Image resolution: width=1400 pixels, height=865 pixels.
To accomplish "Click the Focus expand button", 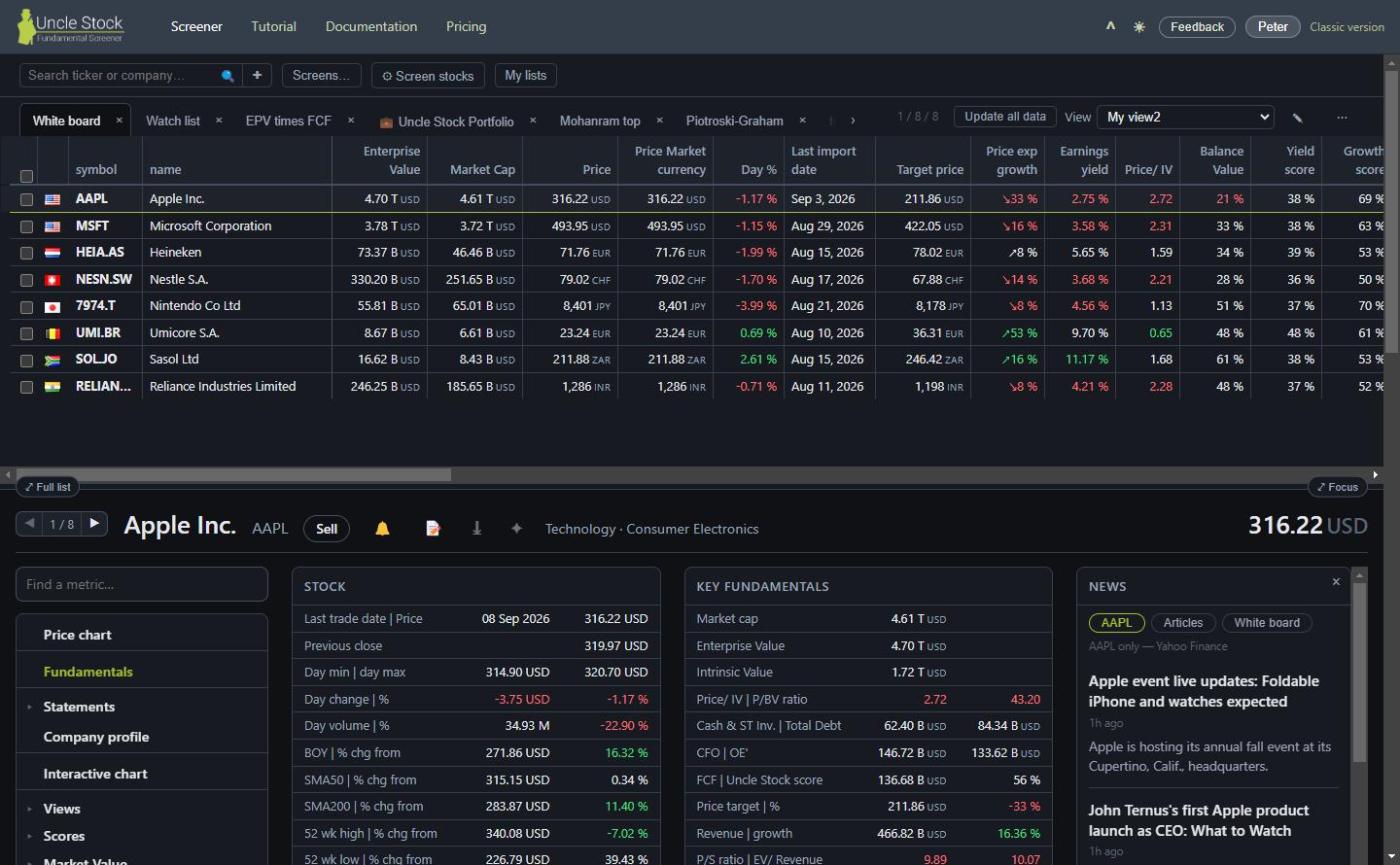I will 1337,487.
